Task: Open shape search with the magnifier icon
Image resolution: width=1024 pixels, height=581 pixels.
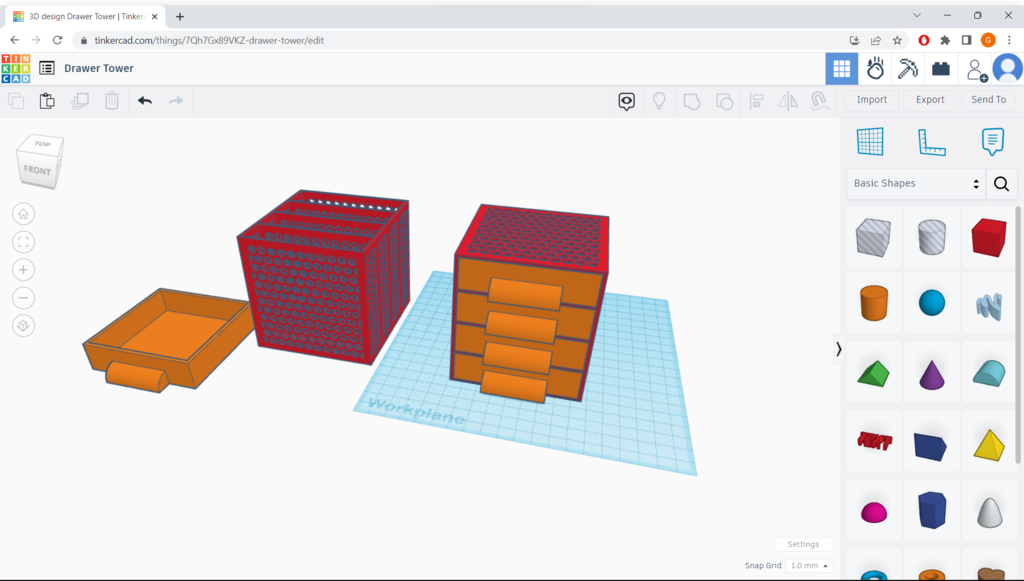Action: click(x=1000, y=184)
